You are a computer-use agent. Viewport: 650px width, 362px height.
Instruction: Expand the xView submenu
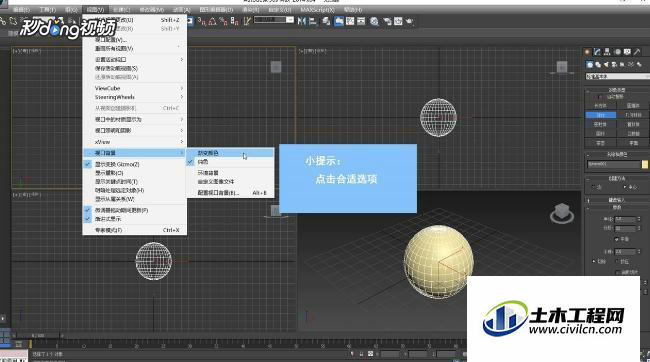pos(135,142)
